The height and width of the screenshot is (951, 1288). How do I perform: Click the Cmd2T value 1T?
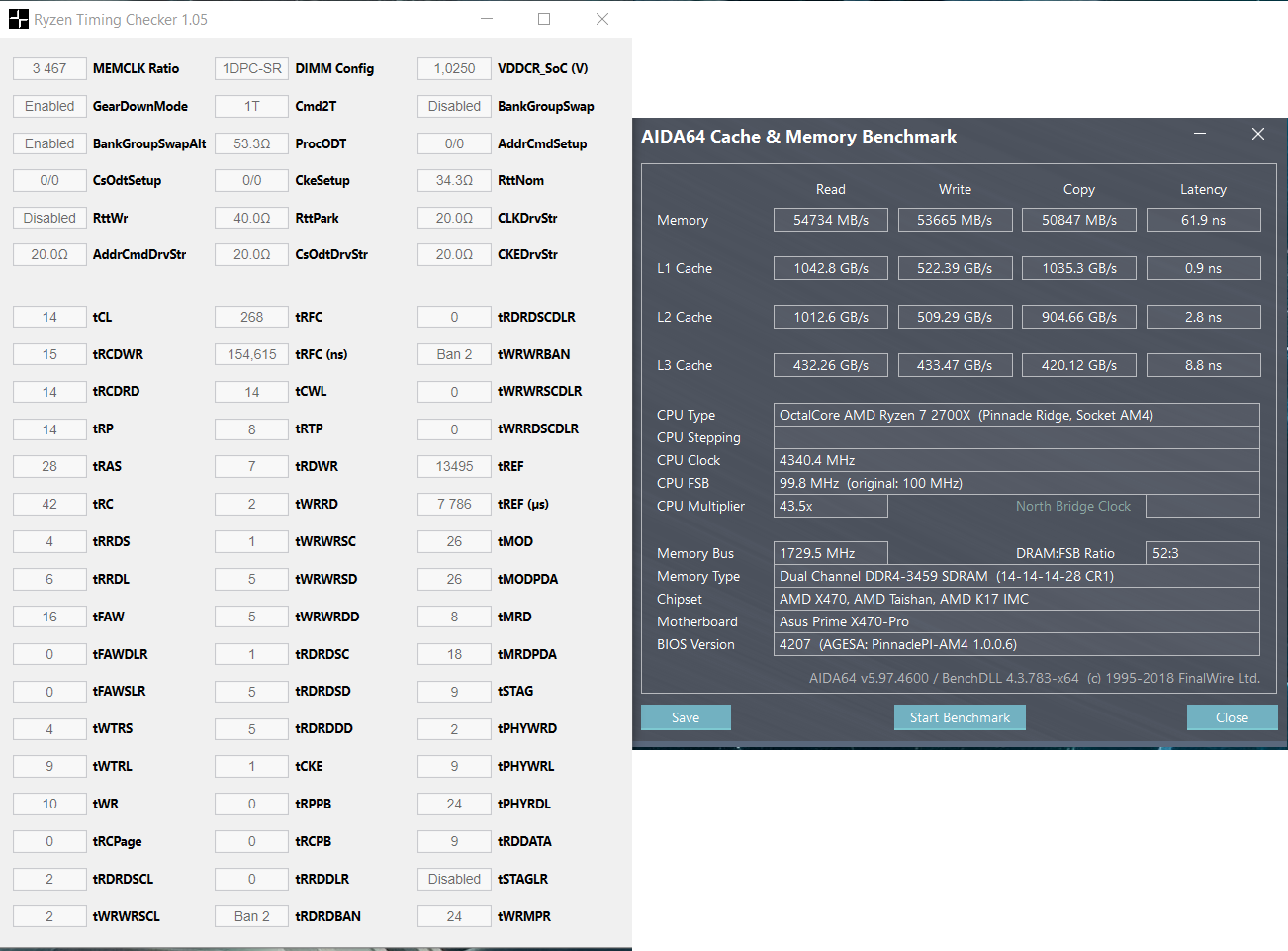(x=252, y=106)
